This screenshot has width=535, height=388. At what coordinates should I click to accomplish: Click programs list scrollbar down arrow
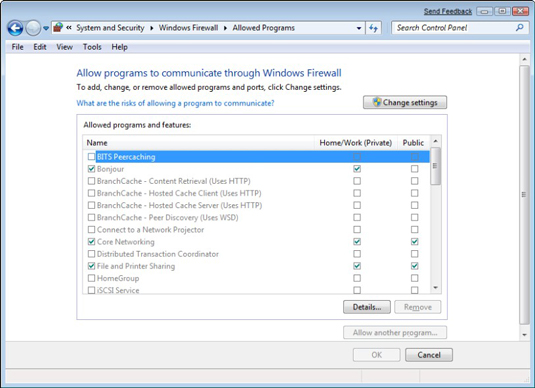click(435, 288)
